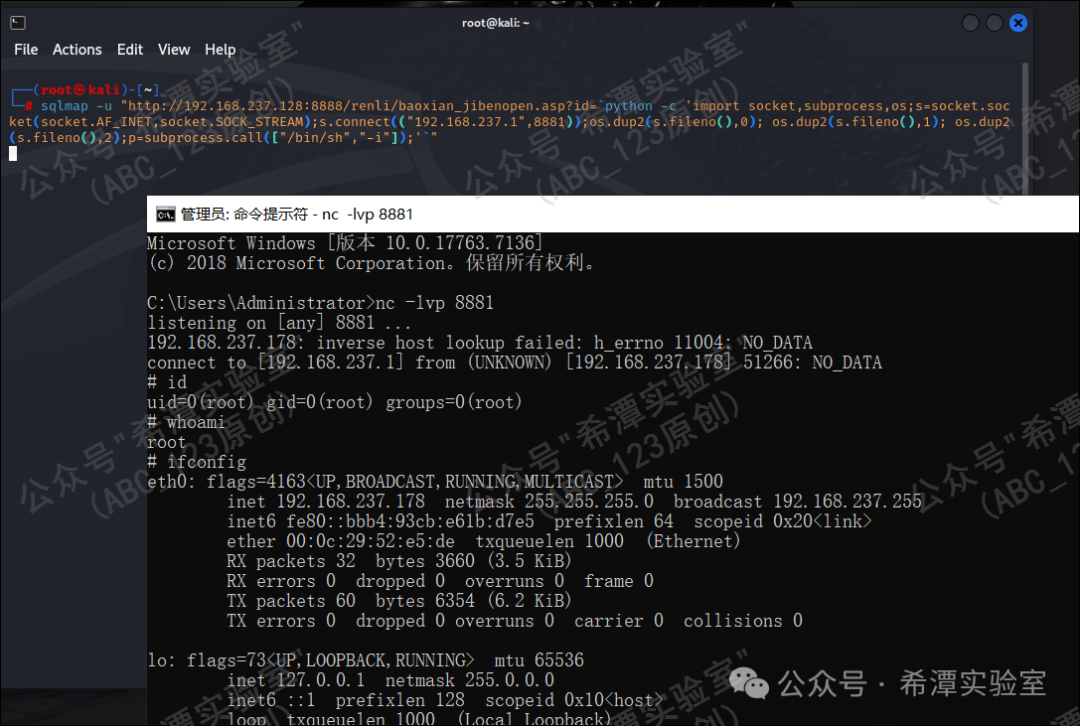Click the '(c) 2018 Microsoft Corporation' line
The height and width of the screenshot is (726, 1080).
coord(372,263)
